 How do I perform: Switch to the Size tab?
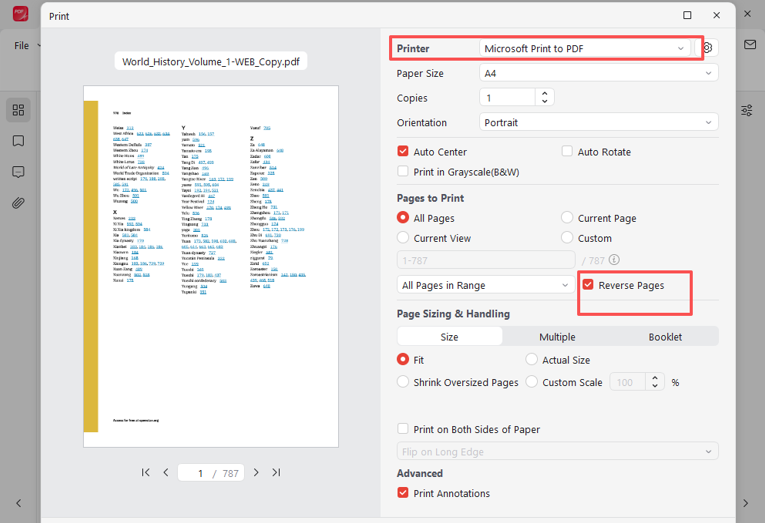[x=449, y=337]
